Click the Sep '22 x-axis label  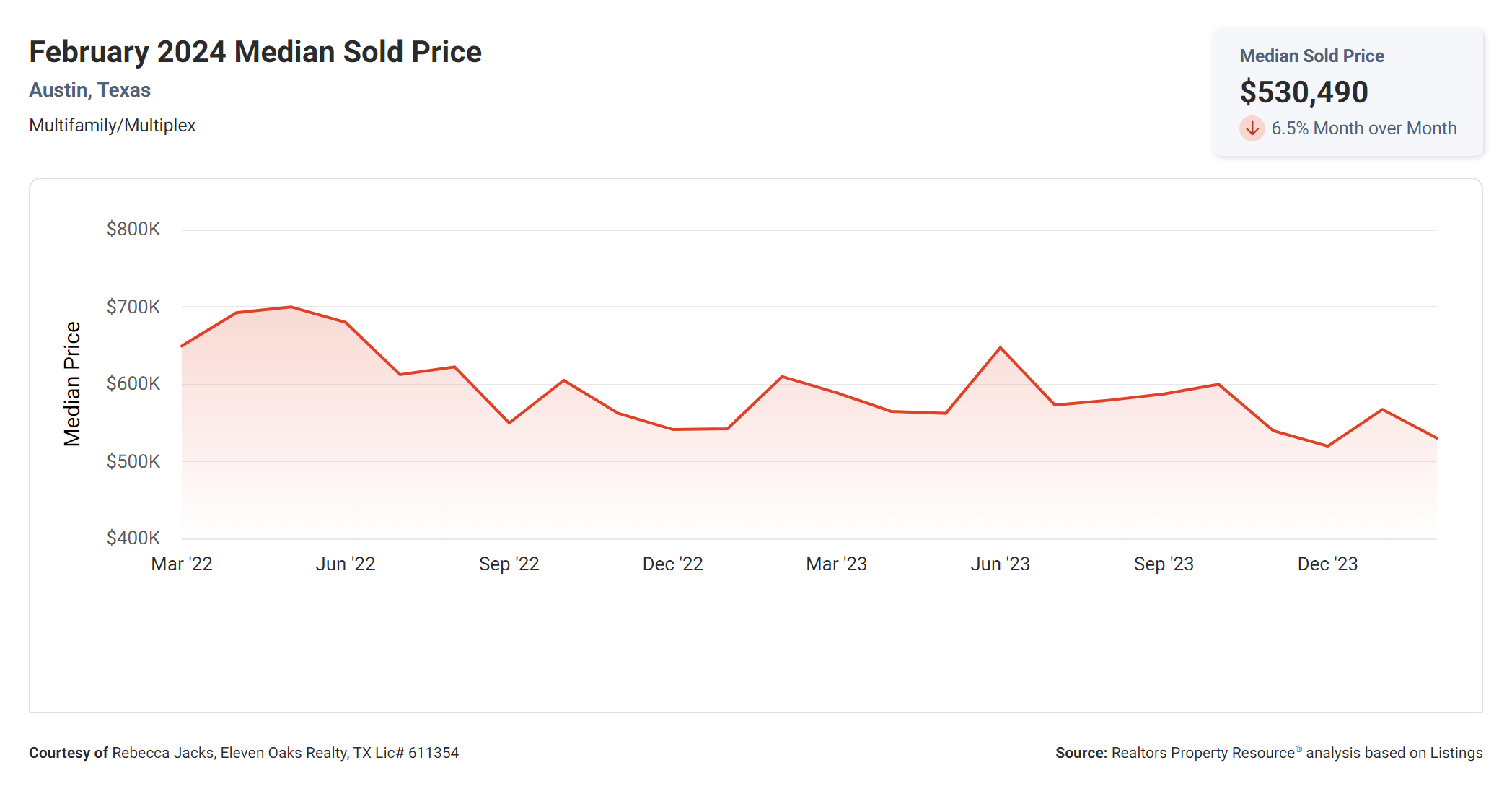tap(509, 564)
